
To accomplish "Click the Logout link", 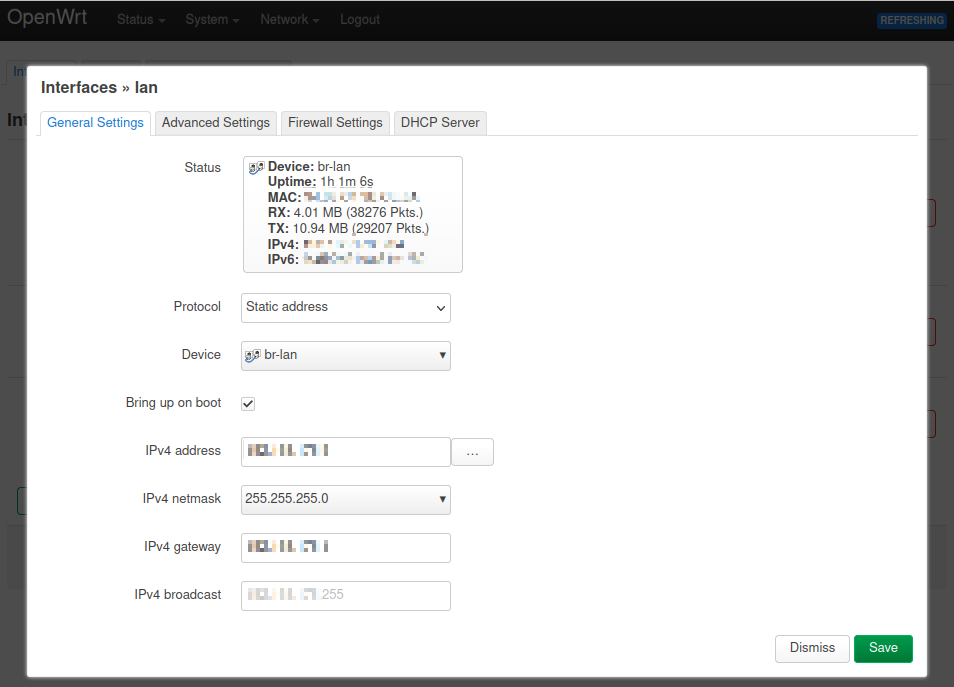I will [x=360, y=20].
